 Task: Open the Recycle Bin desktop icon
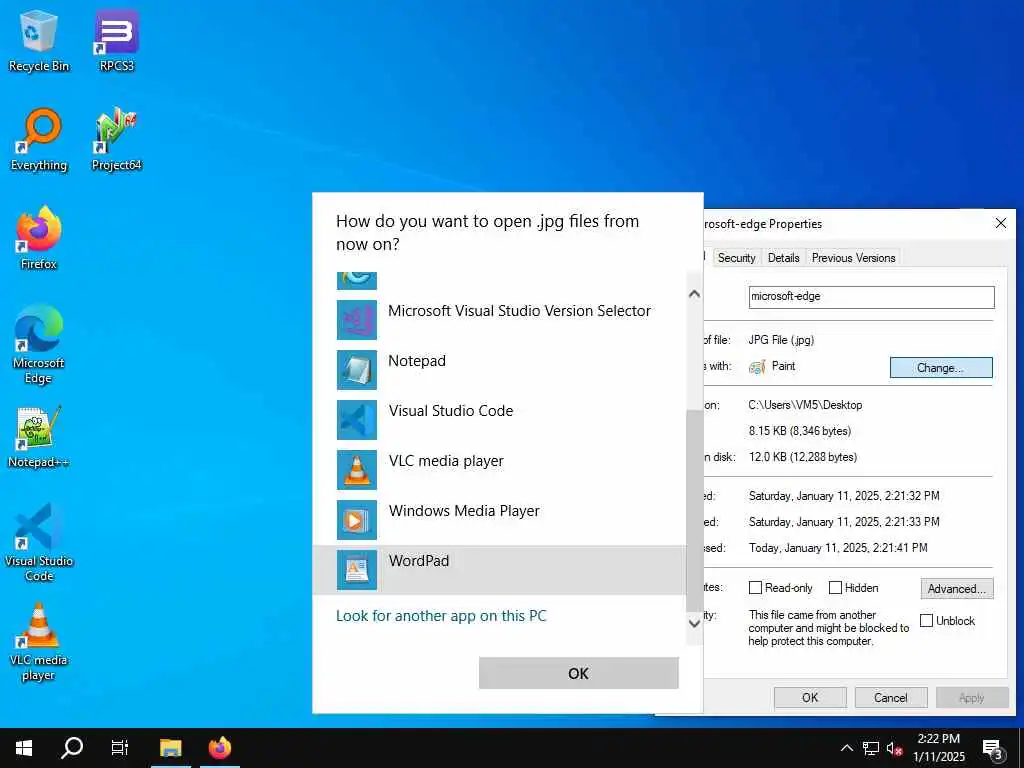pos(39,40)
